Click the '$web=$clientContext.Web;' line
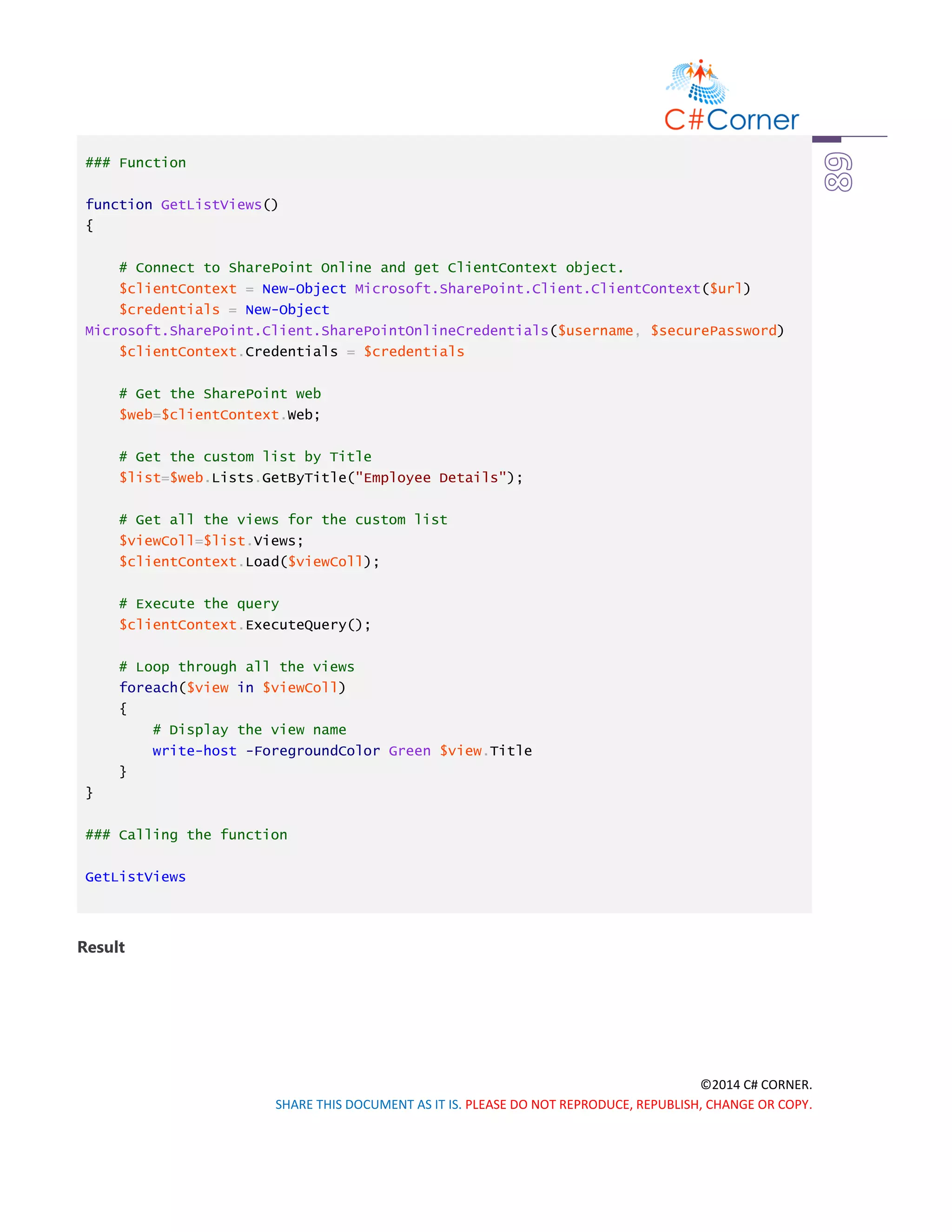The height and width of the screenshot is (1232, 952). click(219, 415)
